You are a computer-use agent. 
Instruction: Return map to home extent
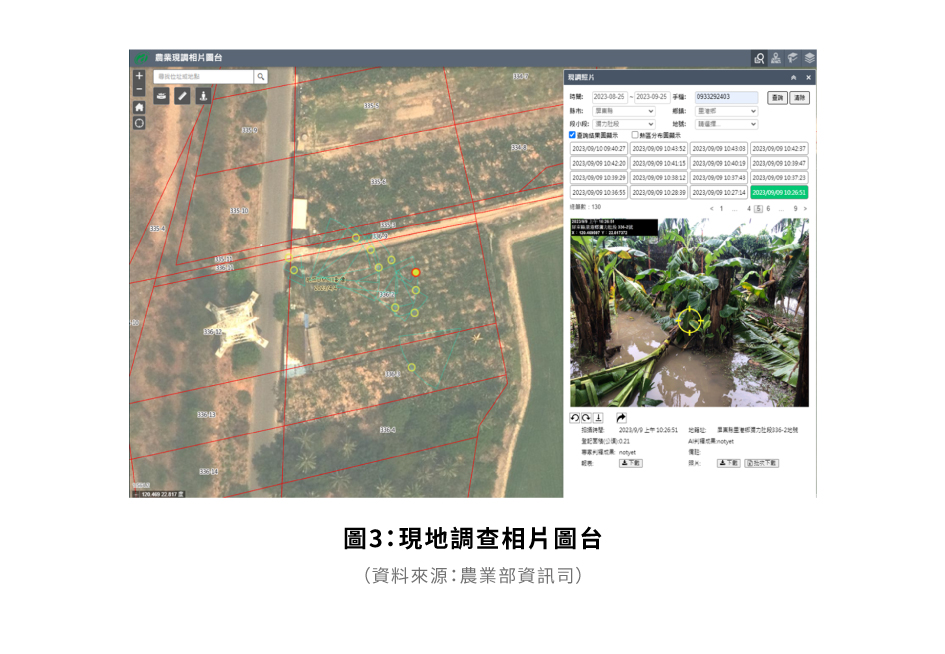(x=139, y=107)
